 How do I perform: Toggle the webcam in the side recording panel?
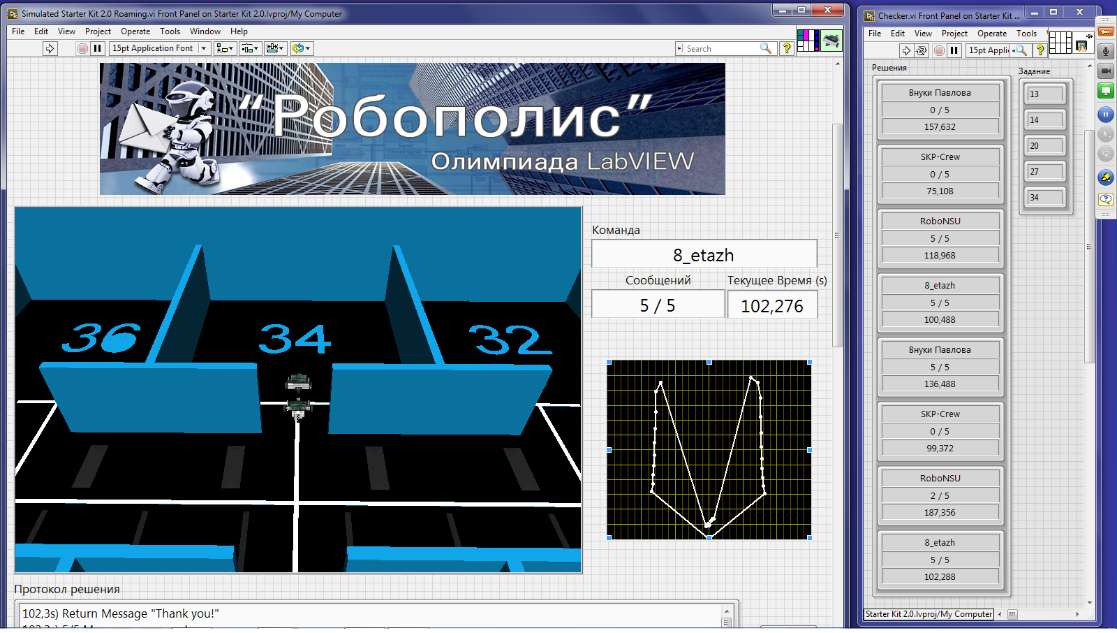click(x=1106, y=71)
